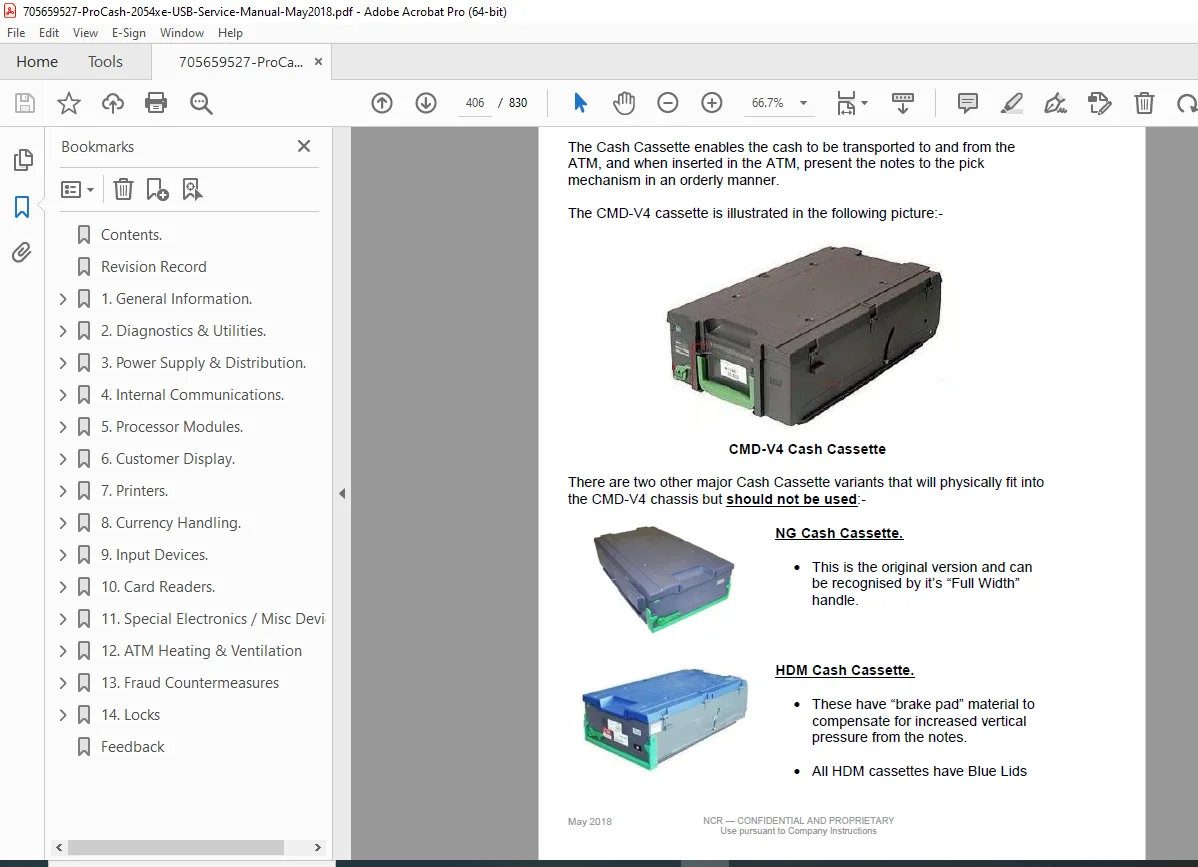
Task: Expand 3. Power Supply & Distribution bookmark
Action: click(63, 364)
